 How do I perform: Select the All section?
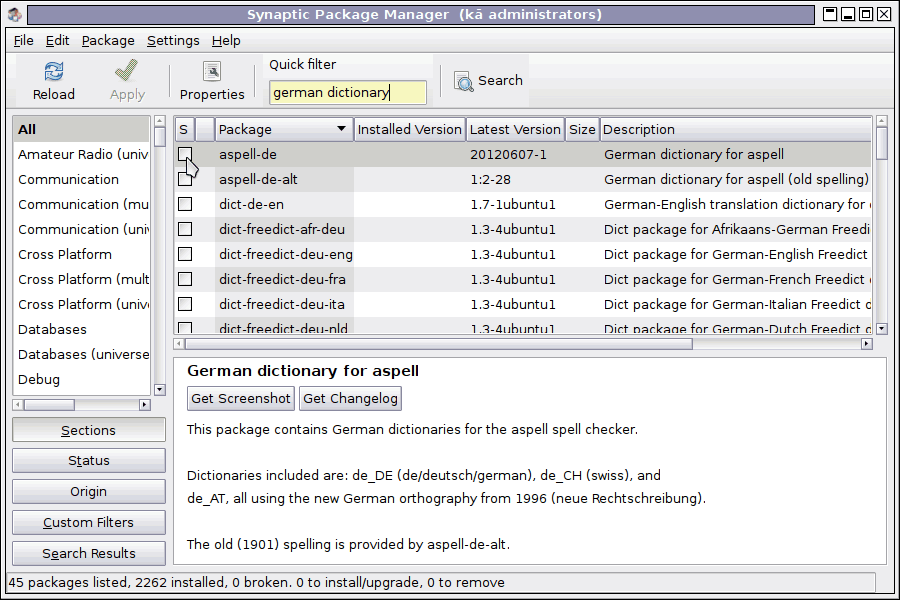(82, 129)
